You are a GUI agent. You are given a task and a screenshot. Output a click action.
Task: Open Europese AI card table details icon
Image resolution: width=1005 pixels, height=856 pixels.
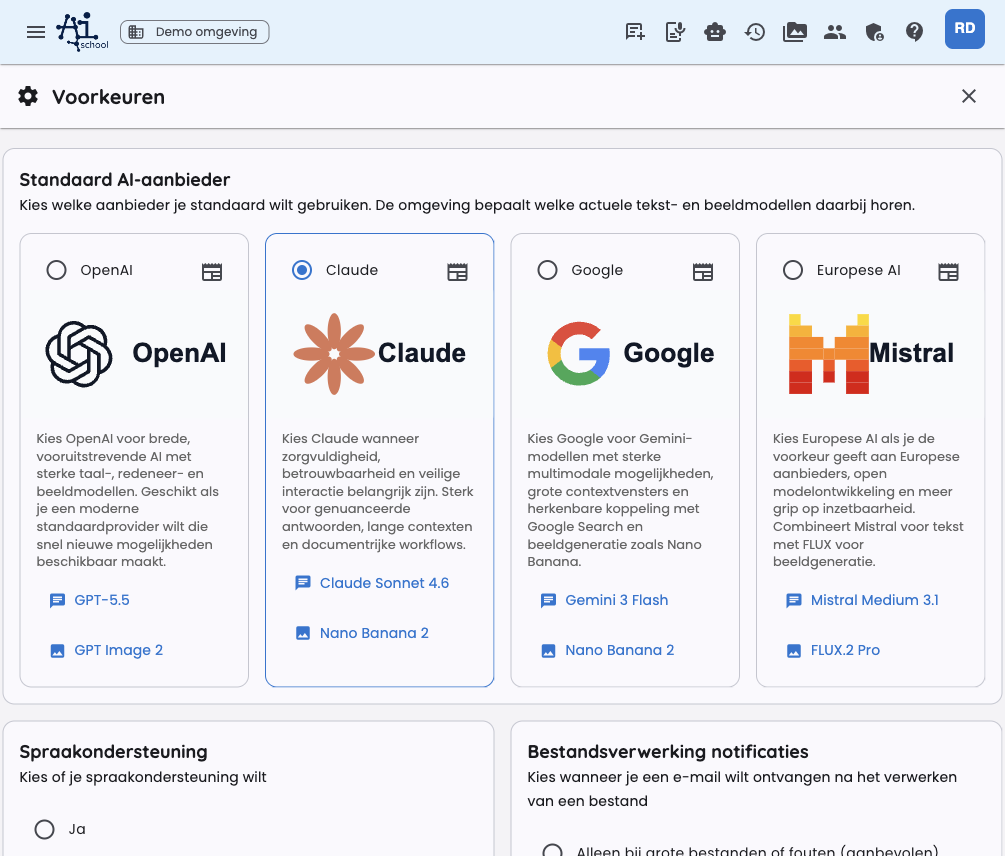tap(949, 272)
